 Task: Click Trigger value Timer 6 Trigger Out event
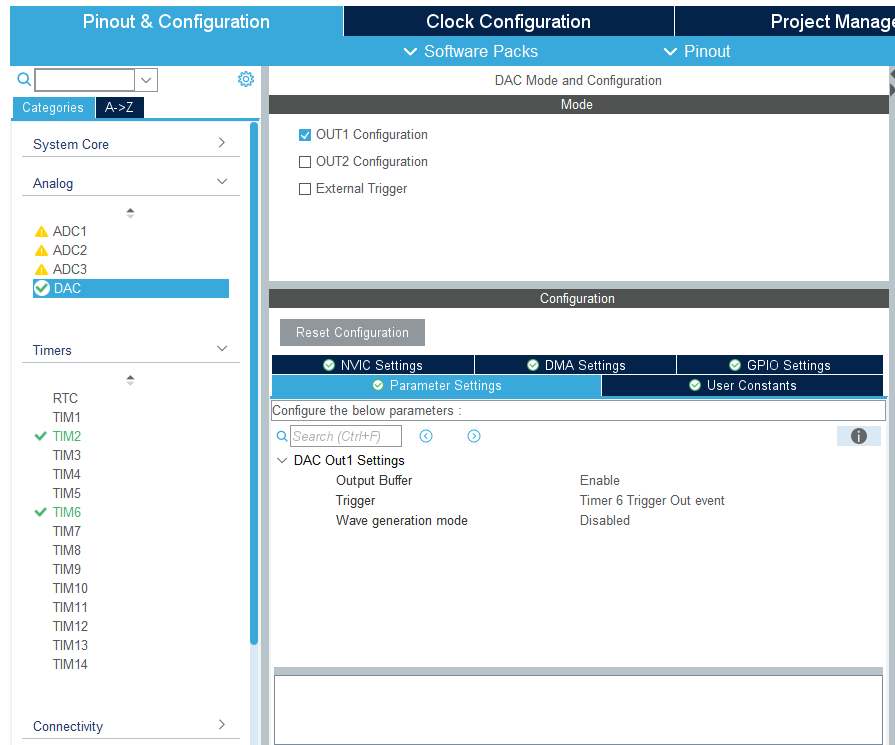(x=652, y=501)
